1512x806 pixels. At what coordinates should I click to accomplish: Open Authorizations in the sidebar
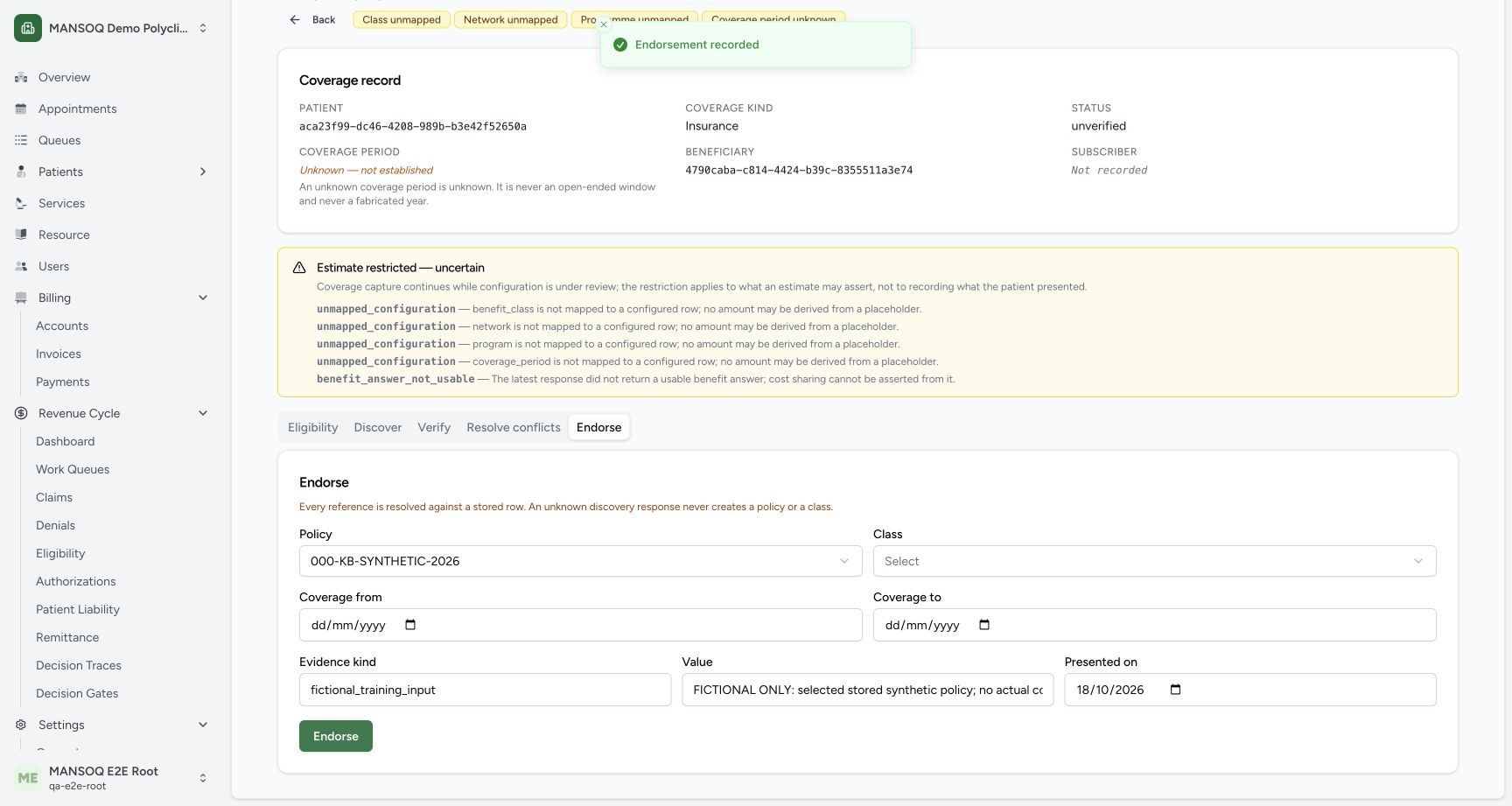[x=75, y=582]
